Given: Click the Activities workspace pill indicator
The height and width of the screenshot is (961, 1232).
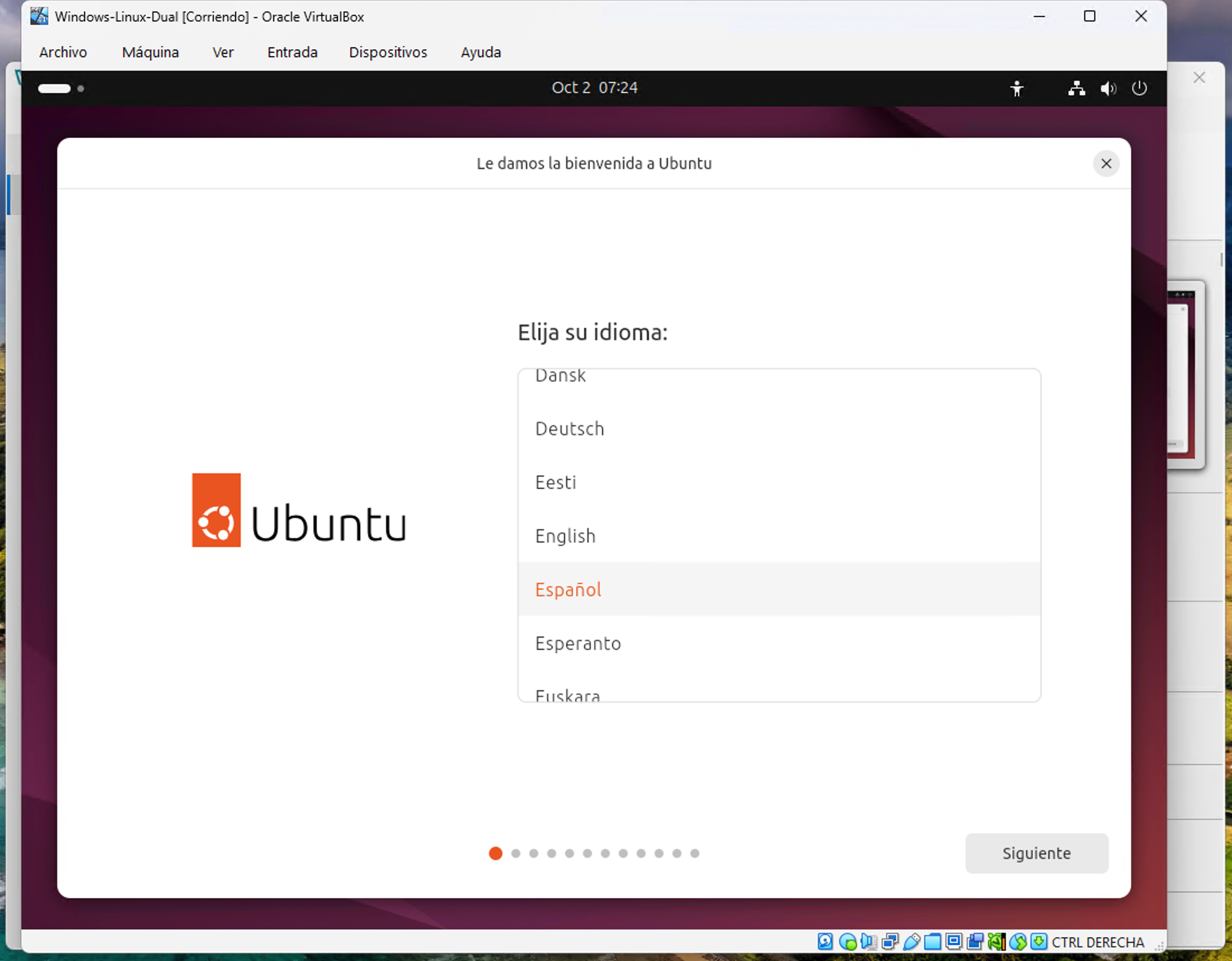Looking at the screenshot, I should (x=54, y=88).
